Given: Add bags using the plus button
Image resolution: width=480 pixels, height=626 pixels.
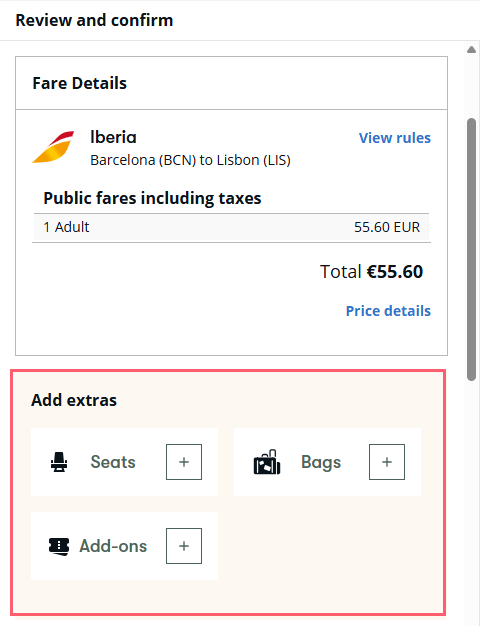Looking at the screenshot, I should [x=387, y=462].
